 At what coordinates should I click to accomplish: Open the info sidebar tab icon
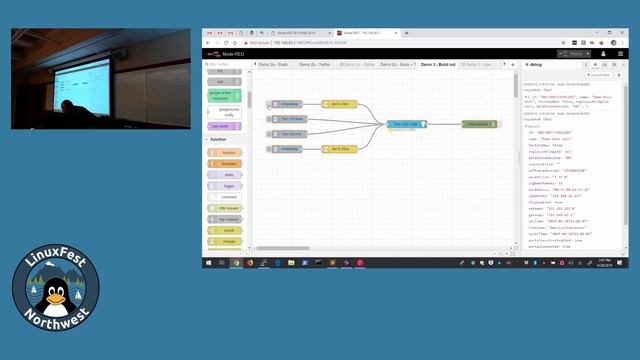tap(586, 64)
